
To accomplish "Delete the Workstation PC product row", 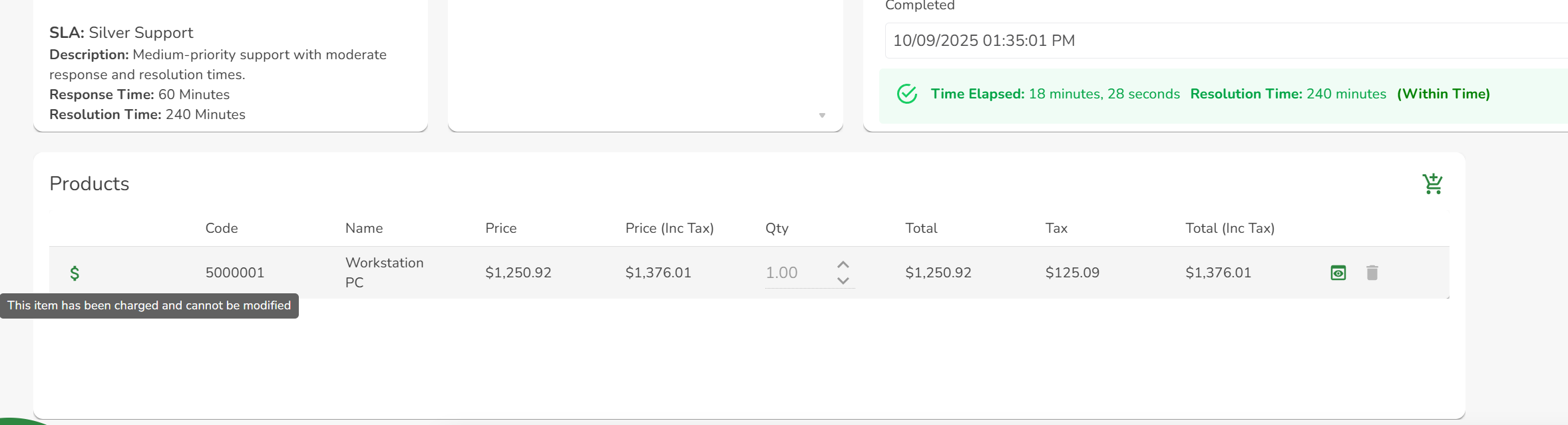I will 1372,273.
